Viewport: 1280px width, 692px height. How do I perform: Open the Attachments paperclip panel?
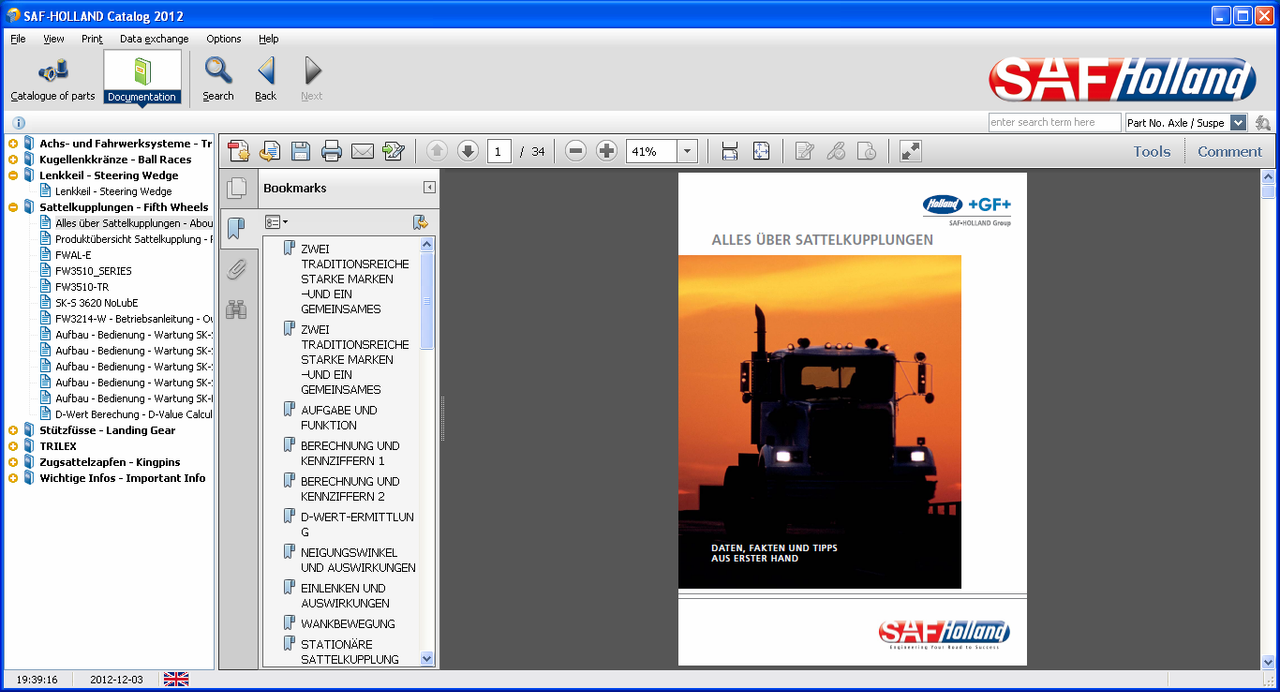click(236, 269)
